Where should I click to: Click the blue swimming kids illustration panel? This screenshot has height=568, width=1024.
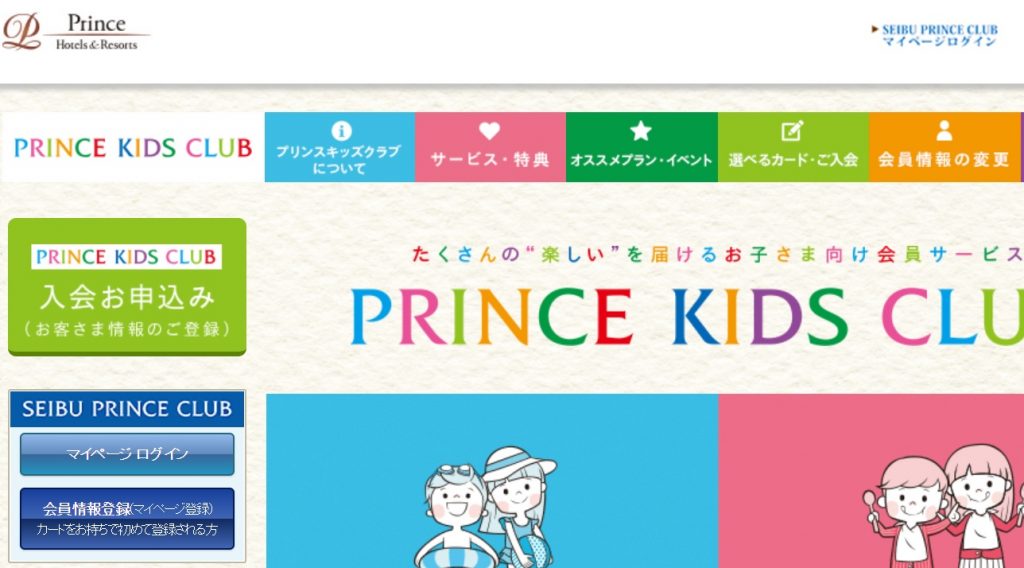(x=492, y=481)
